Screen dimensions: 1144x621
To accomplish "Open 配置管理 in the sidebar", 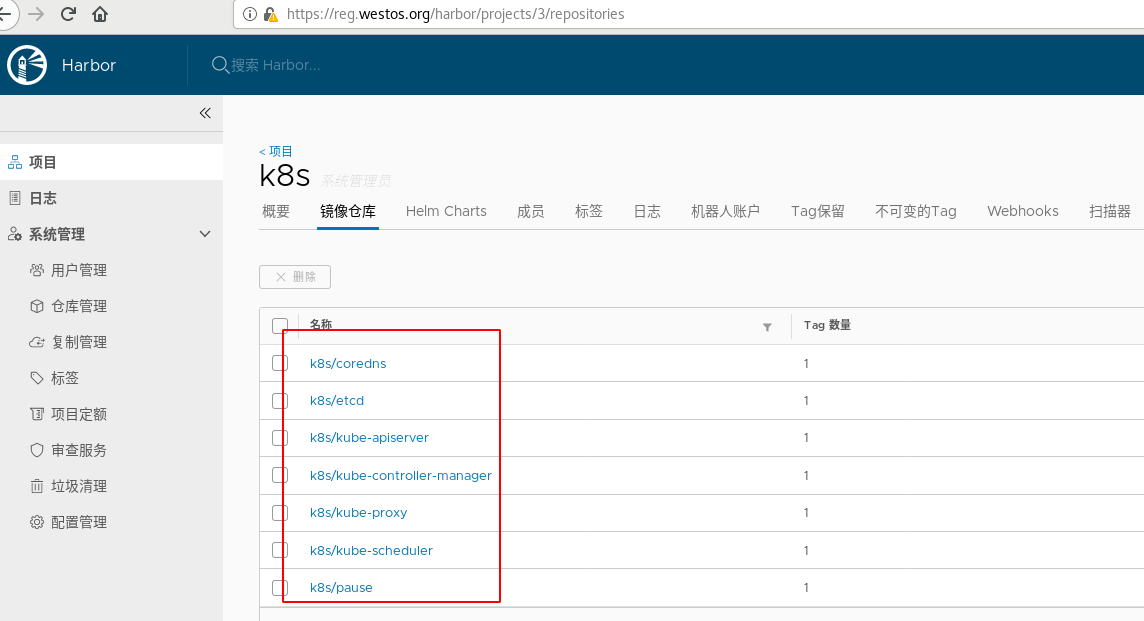I will [79, 522].
